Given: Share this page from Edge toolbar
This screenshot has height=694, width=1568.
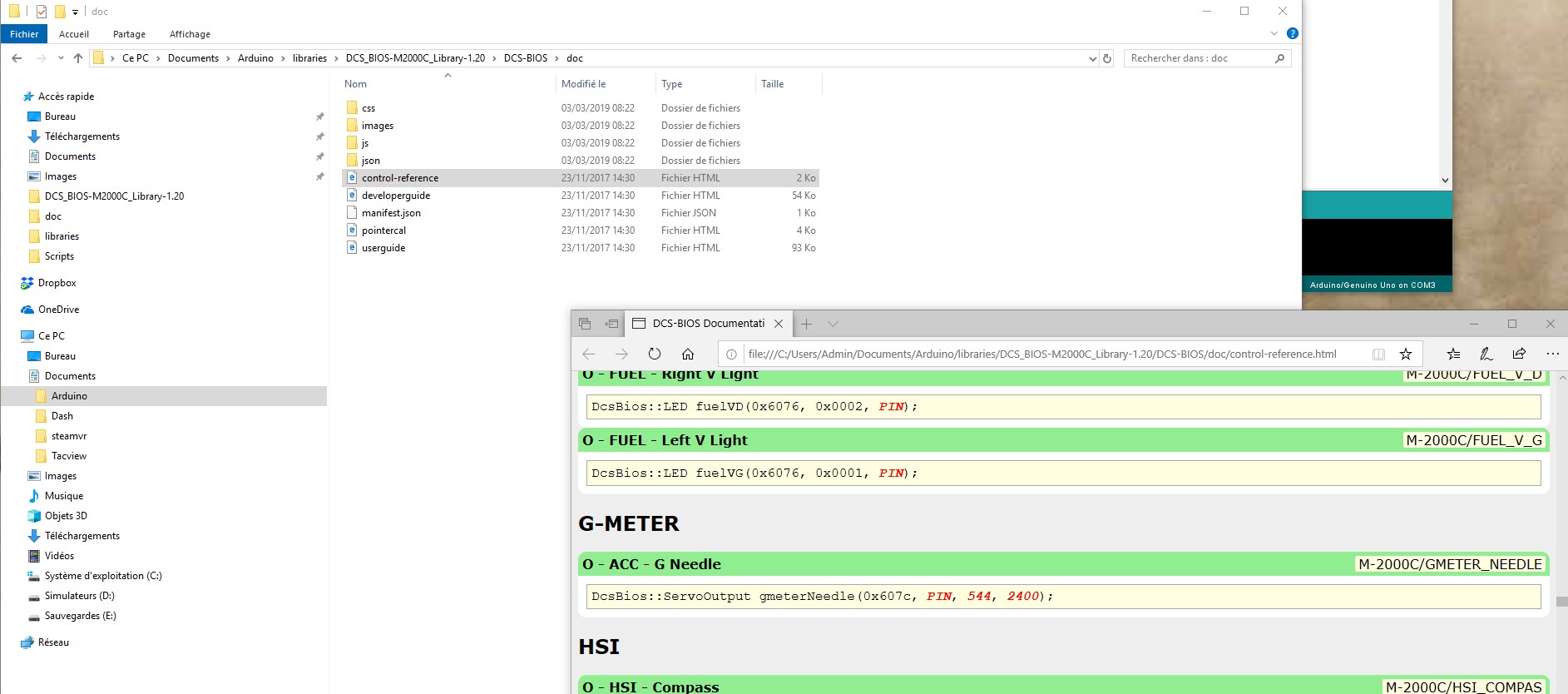Looking at the screenshot, I should coord(1519,354).
